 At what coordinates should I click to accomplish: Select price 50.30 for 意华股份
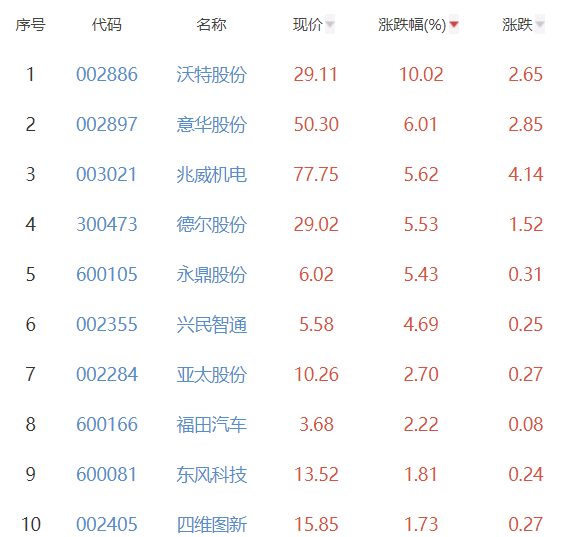(x=316, y=124)
